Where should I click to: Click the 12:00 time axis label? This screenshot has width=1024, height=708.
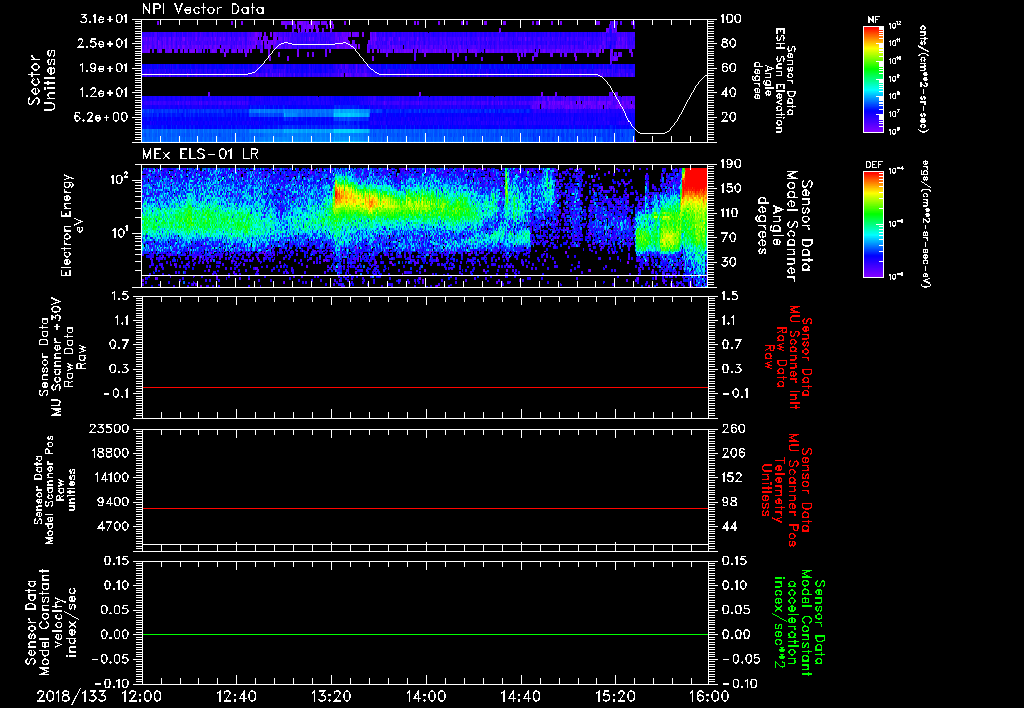coord(142,696)
